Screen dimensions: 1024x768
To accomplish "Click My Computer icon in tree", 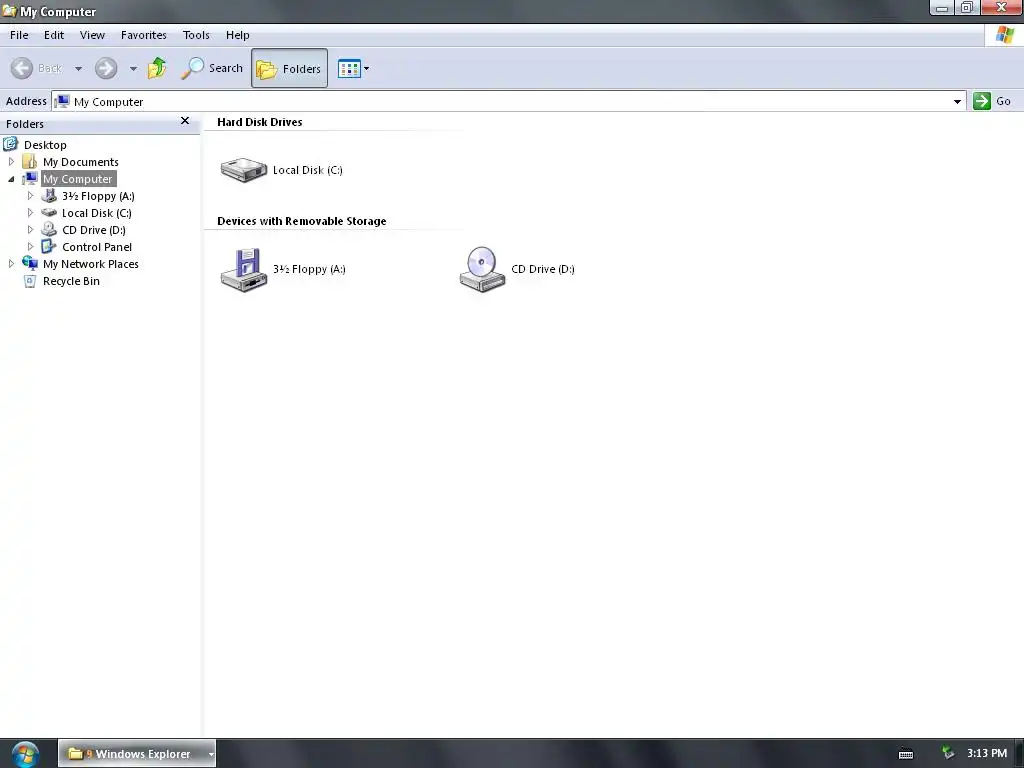I will pyautogui.click(x=29, y=178).
